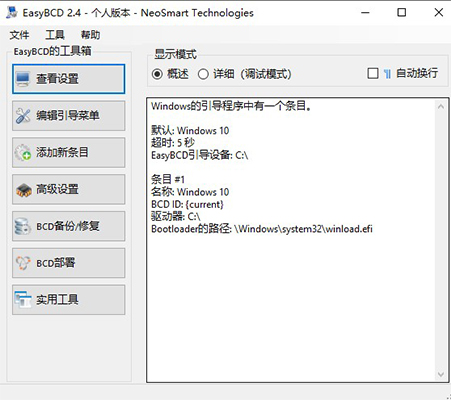Click the line EasyBCD引导设备: C:\
The width and height of the screenshot is (451, 400).
tap(199, 155)
